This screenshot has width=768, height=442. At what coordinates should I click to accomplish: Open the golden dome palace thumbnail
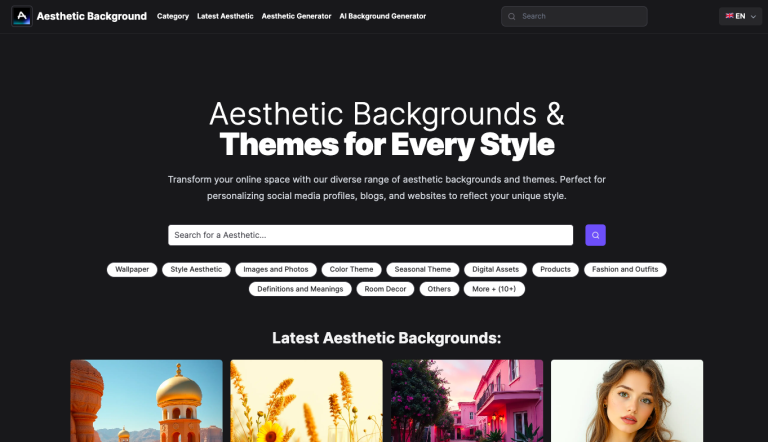(x=146, y=400)
